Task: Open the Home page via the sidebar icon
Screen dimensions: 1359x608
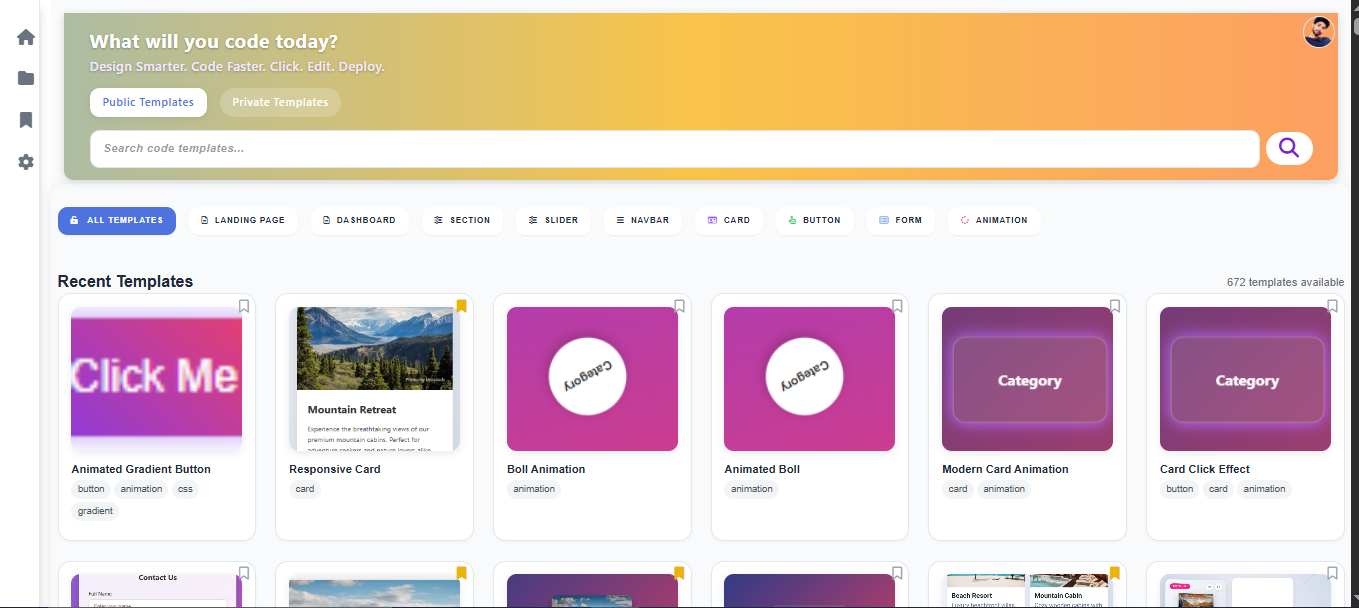Action: (25, 36)
